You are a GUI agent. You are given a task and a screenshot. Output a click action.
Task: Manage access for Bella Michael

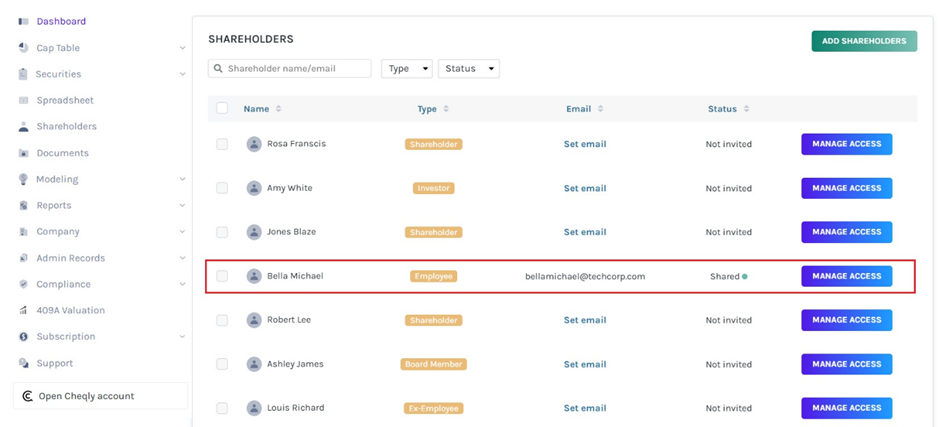[x=847, y=276]
